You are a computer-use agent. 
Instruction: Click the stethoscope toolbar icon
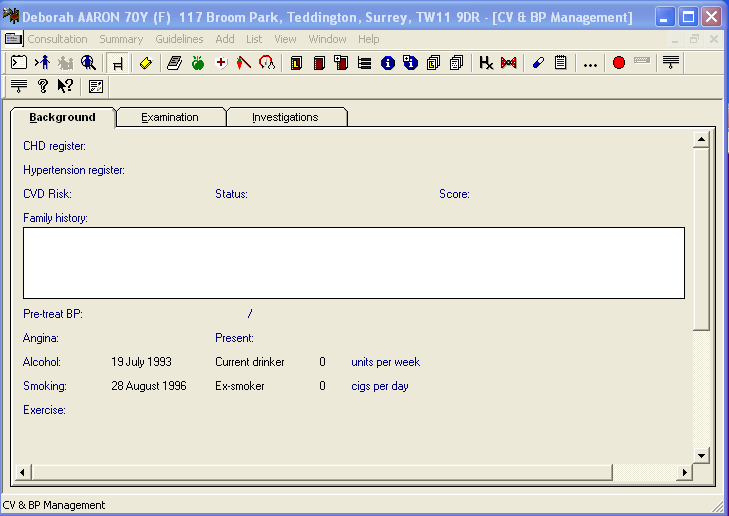click(266, 63)
